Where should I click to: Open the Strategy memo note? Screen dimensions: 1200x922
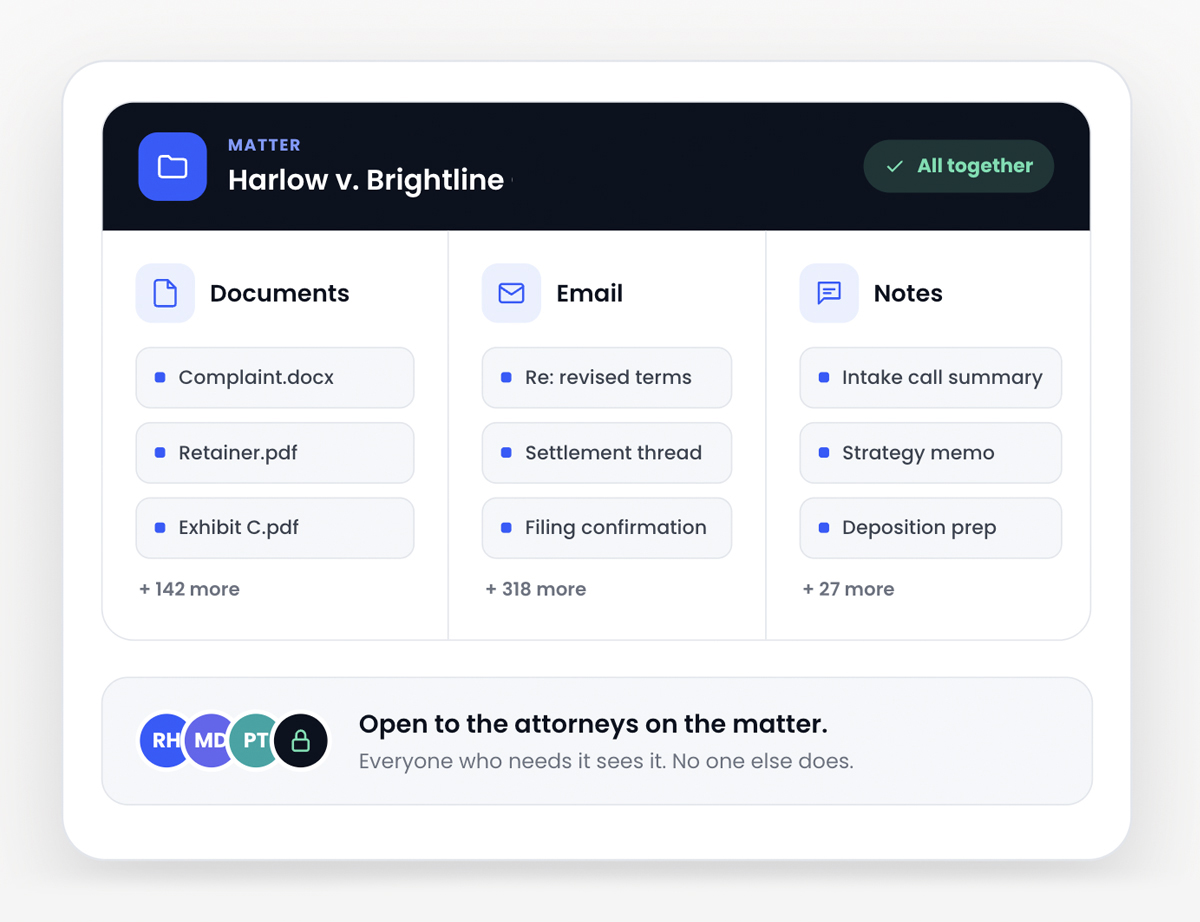click(931, 453)
